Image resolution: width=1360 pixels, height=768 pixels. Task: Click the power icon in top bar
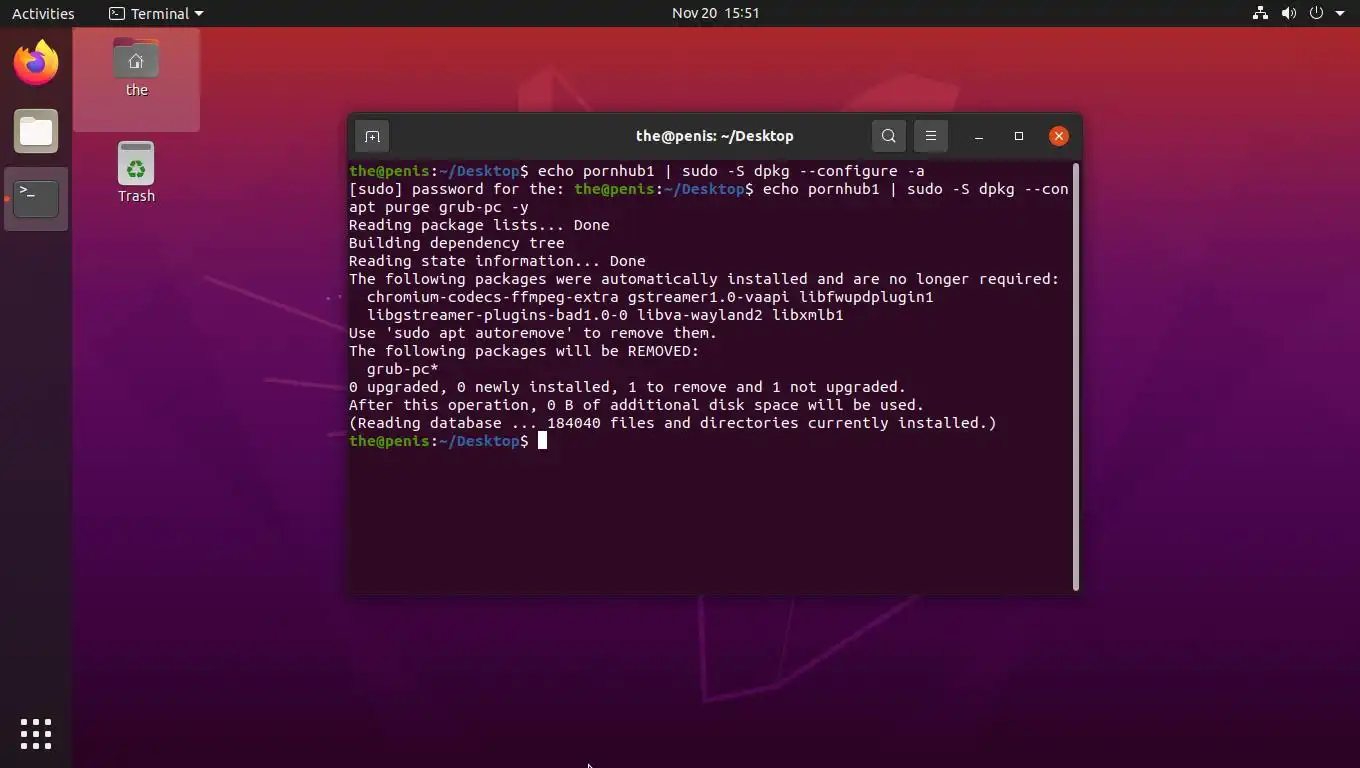tap(1316, 13)
